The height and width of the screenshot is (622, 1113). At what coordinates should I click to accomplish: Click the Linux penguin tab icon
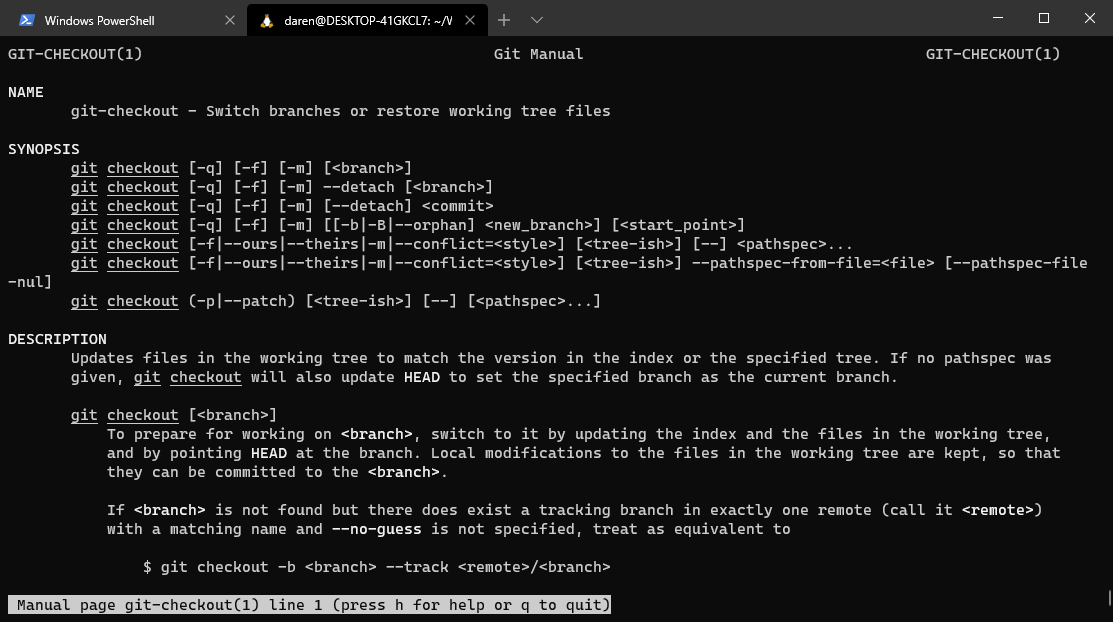click(x=267, y=21)
